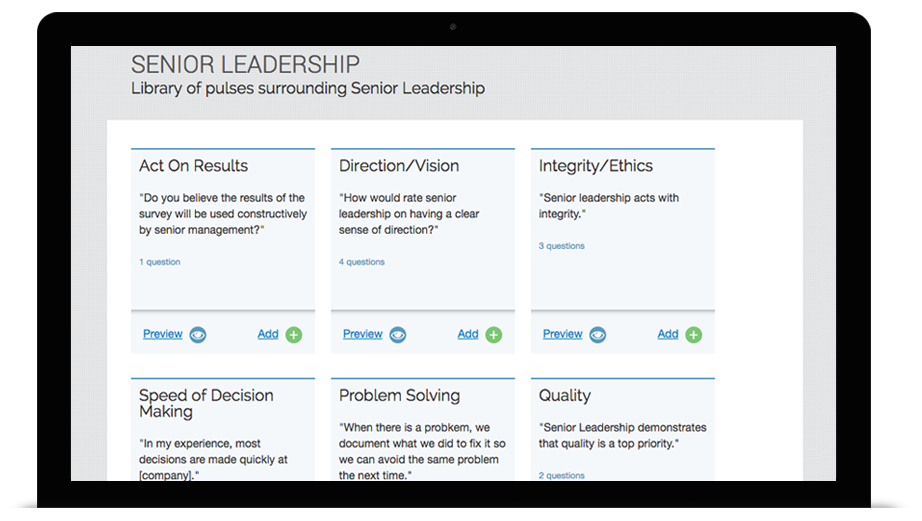The image size is (922, 521).
Task: Open the Preview link for Act On Results
Action: click(x=163, y=334)
